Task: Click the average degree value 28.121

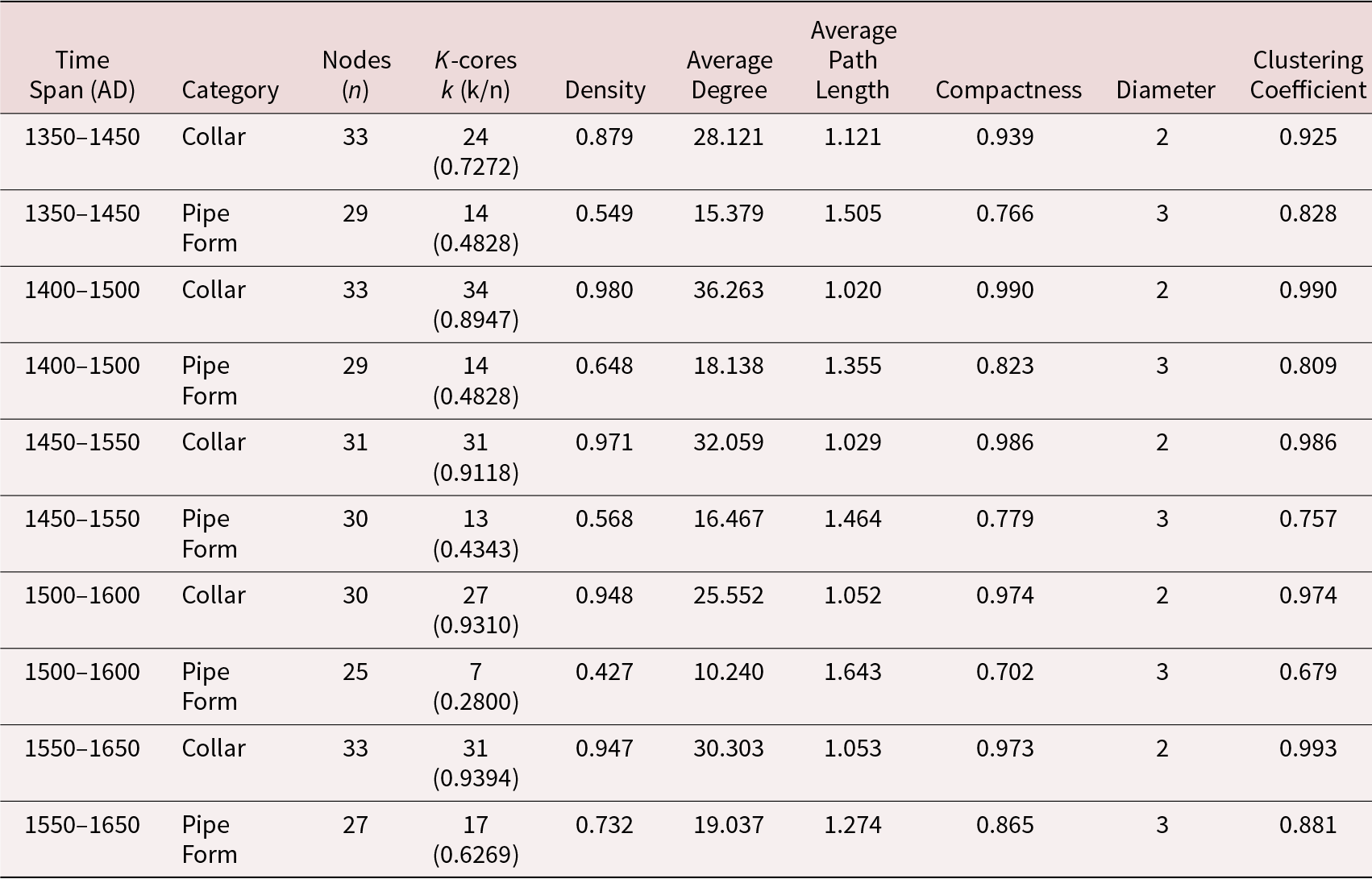Action: 728,136
